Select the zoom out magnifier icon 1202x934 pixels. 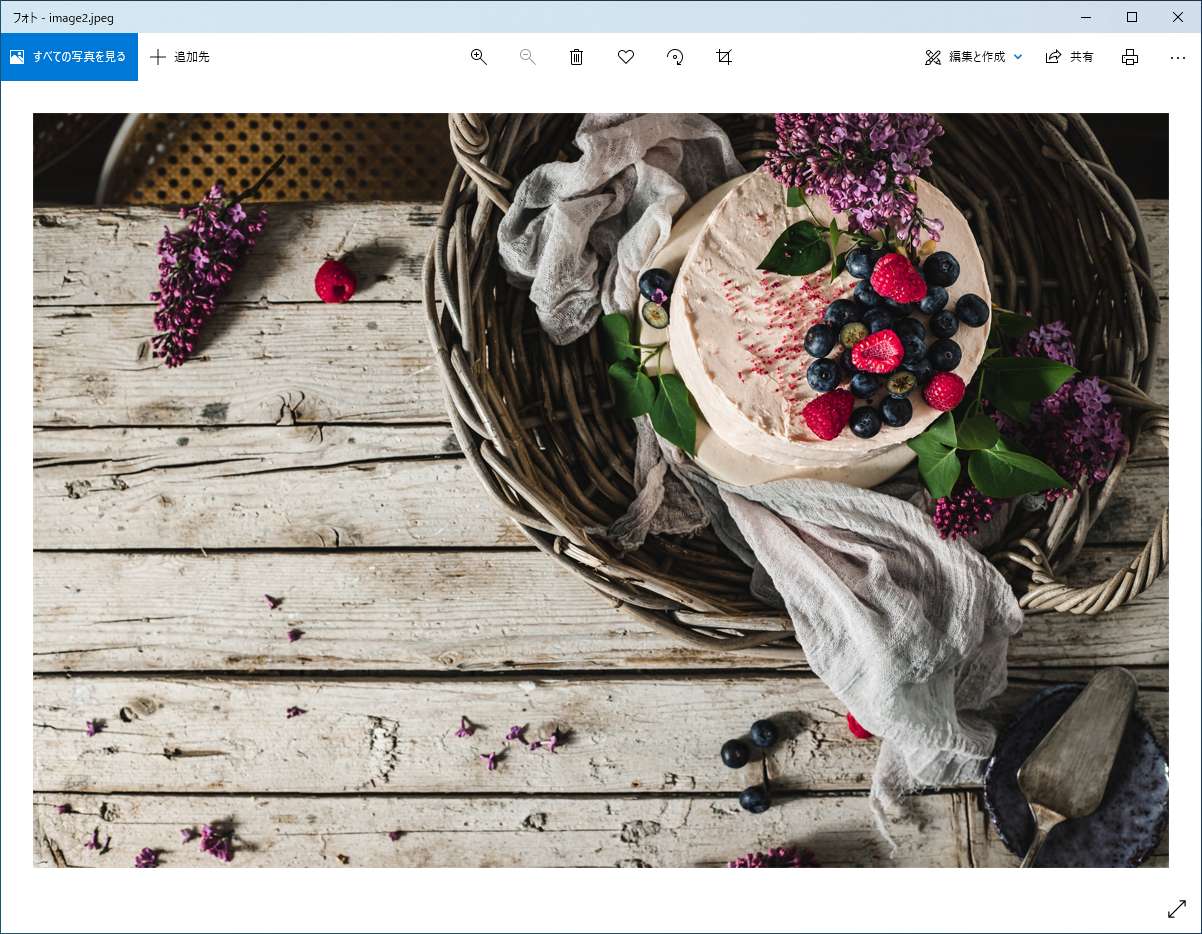(x=527, y=57)
